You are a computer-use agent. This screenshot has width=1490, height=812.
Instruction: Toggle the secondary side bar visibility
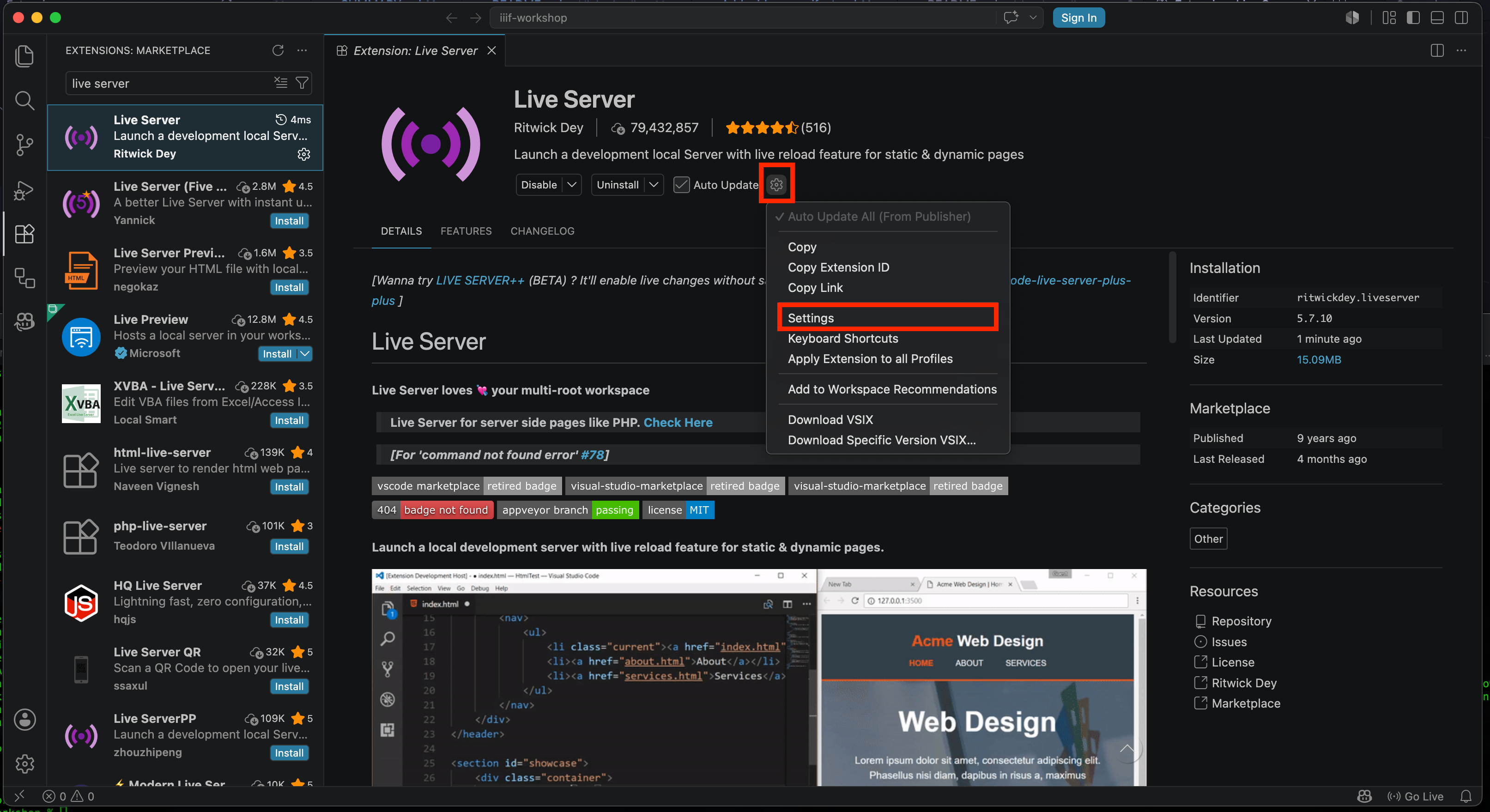[1461, 18]
